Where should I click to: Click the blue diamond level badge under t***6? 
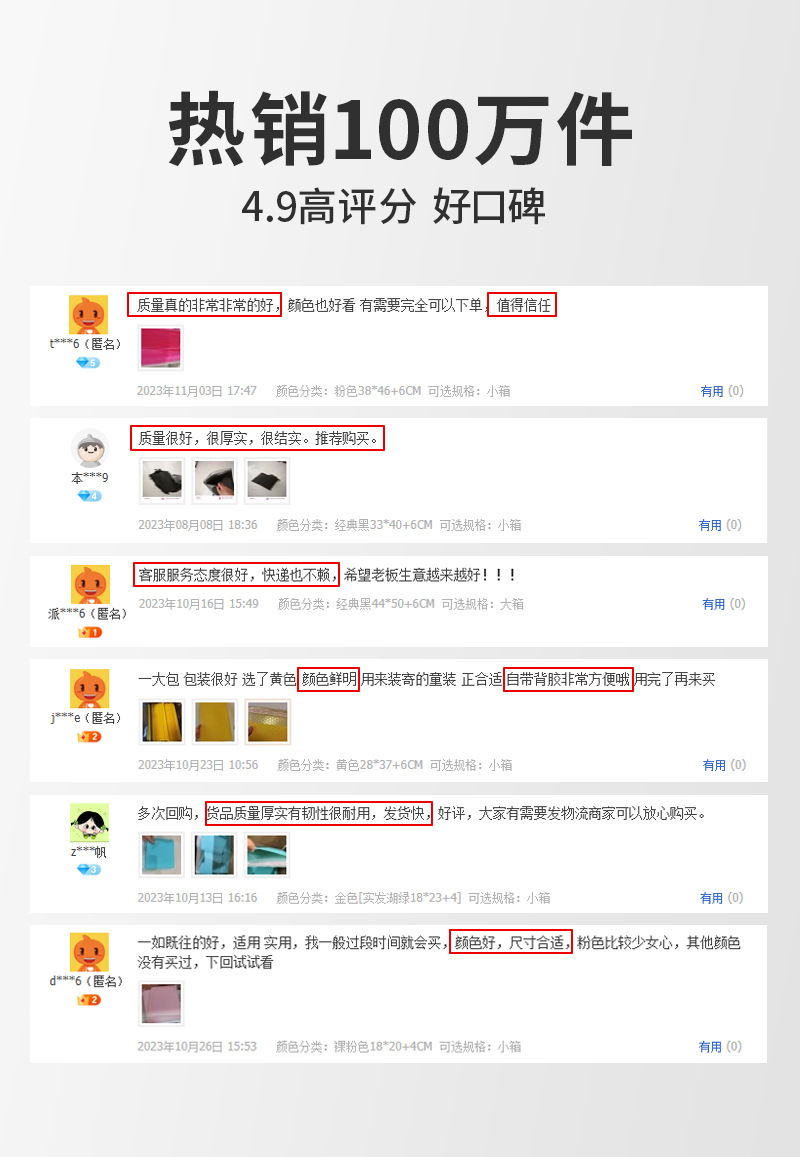click(88, 363)
